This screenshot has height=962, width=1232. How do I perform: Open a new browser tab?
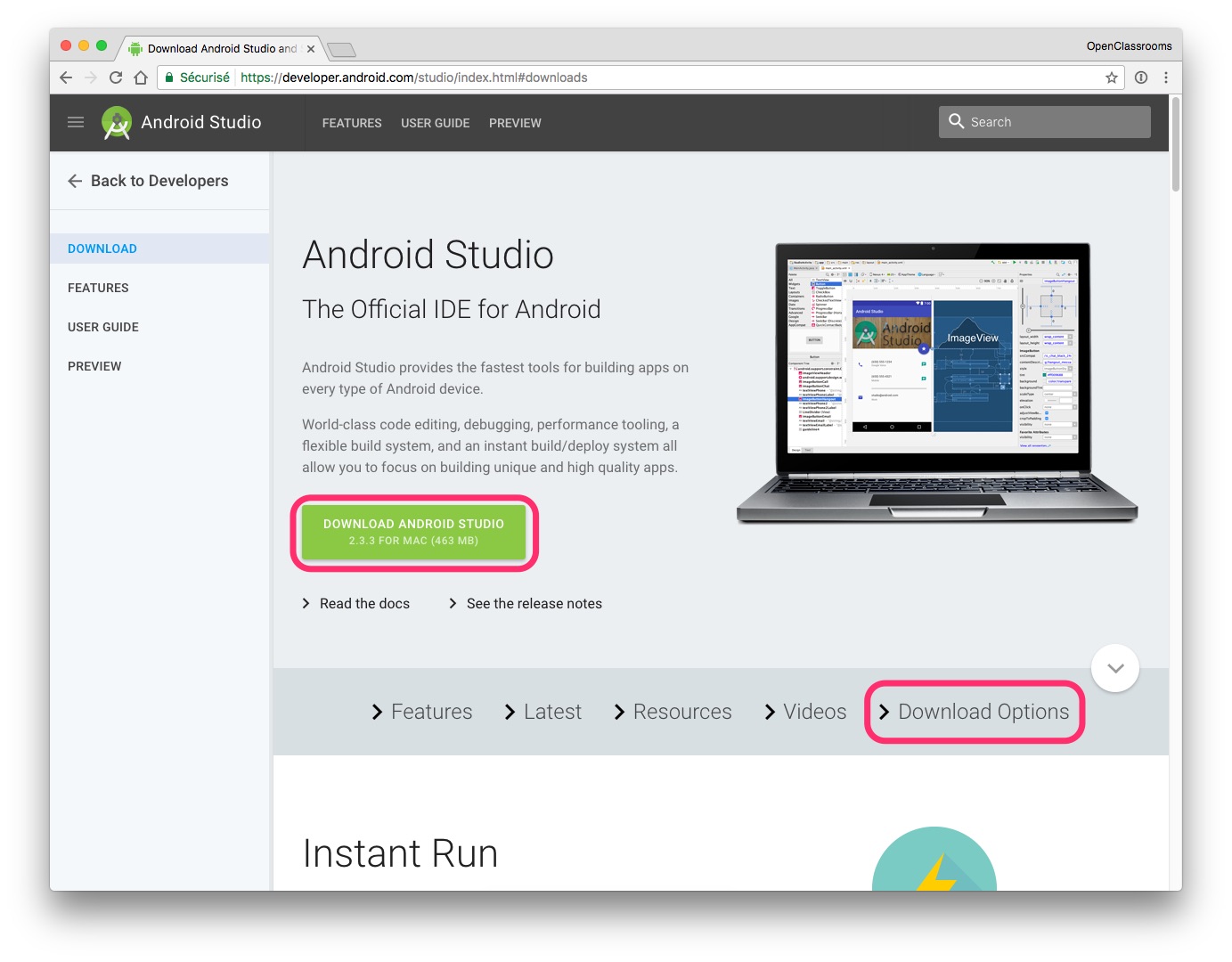(x=342, y=50)
